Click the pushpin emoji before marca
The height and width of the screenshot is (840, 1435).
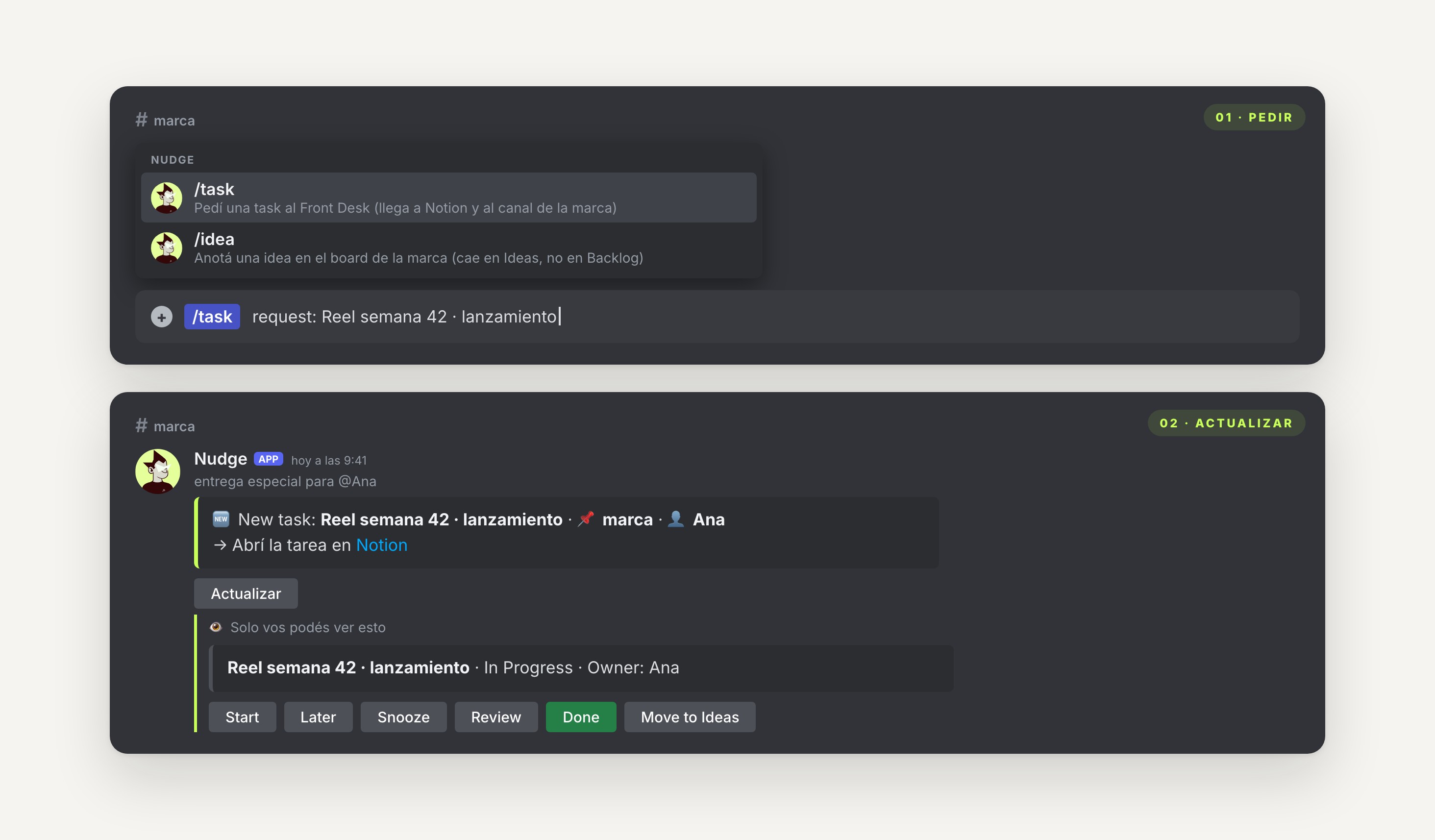click(x=586, y=519)
